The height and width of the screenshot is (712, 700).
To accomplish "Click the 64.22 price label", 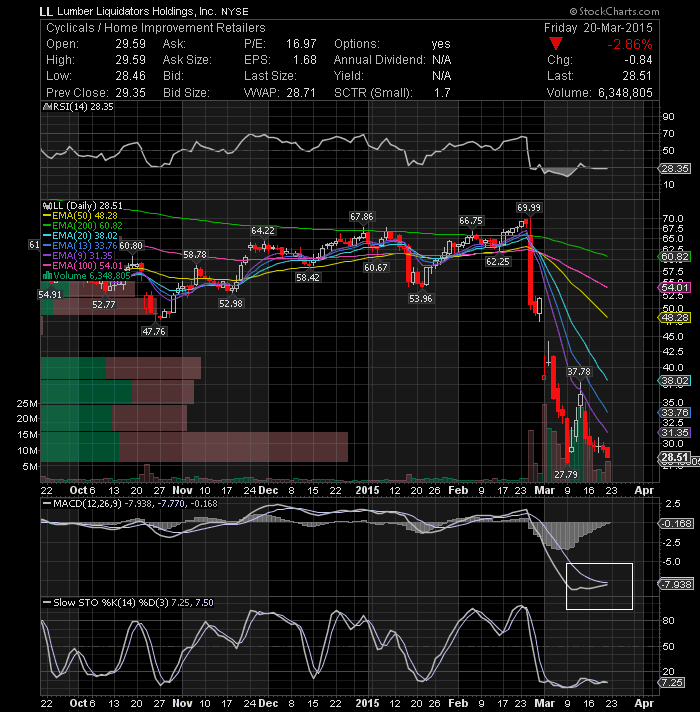I will (x=263, y=231).
